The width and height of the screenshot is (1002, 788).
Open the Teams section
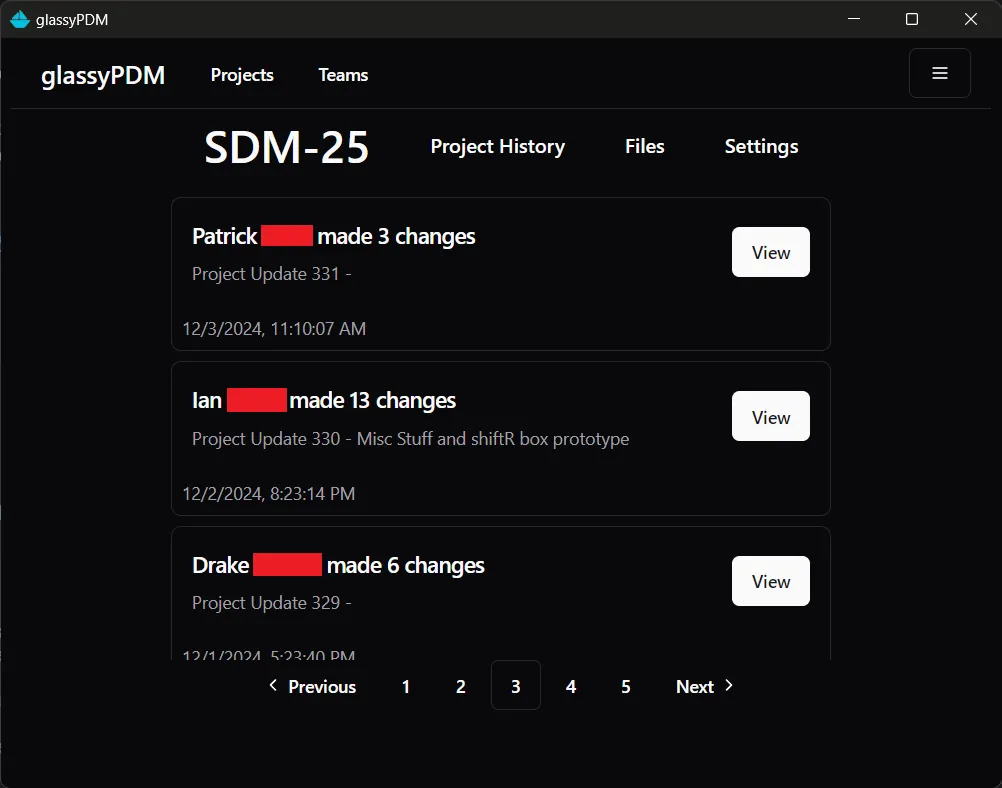click(342, 75)
